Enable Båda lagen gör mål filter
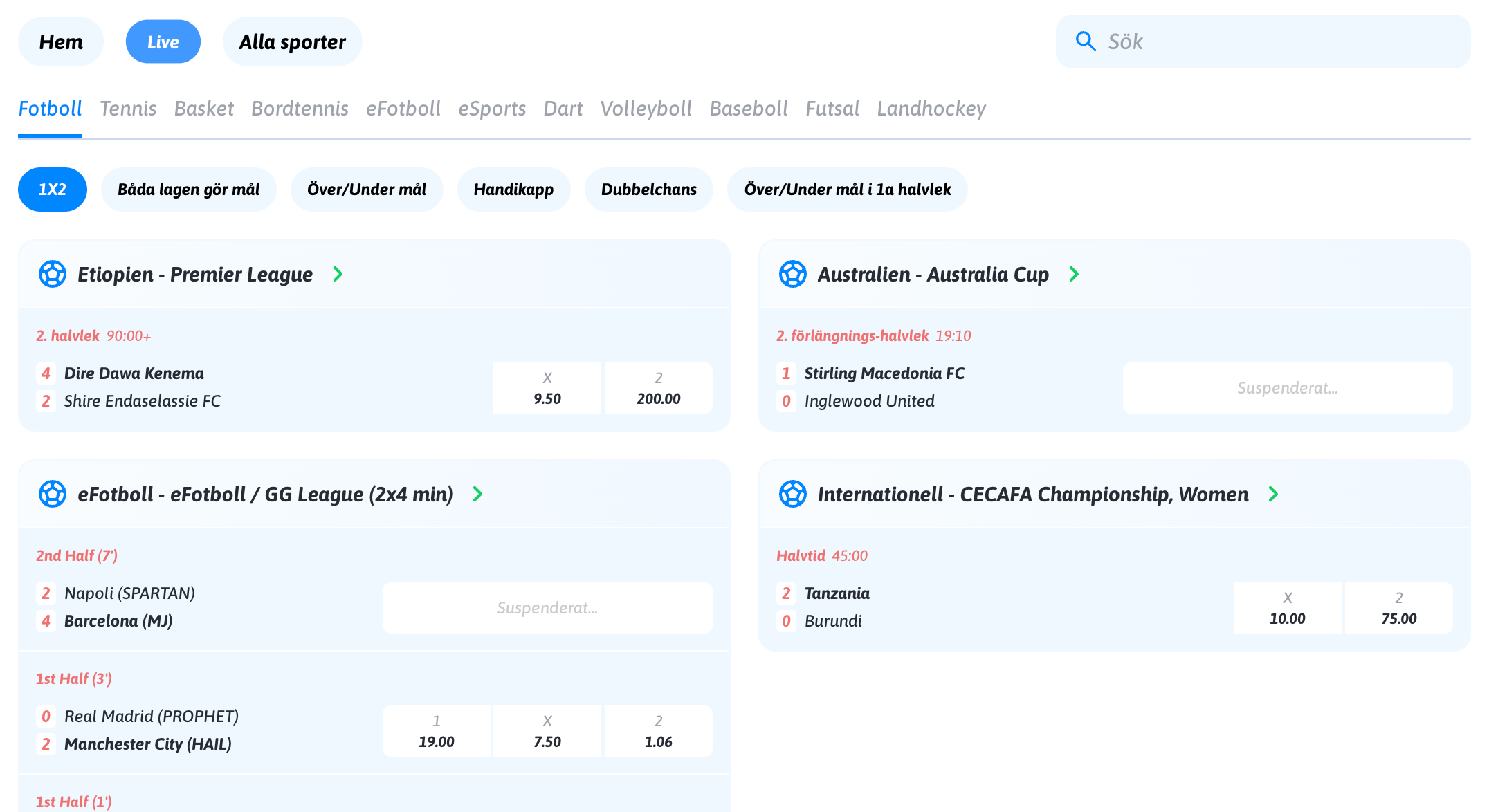The width and height of the screenshot is (1489, 812). click(x=188, y=190)
